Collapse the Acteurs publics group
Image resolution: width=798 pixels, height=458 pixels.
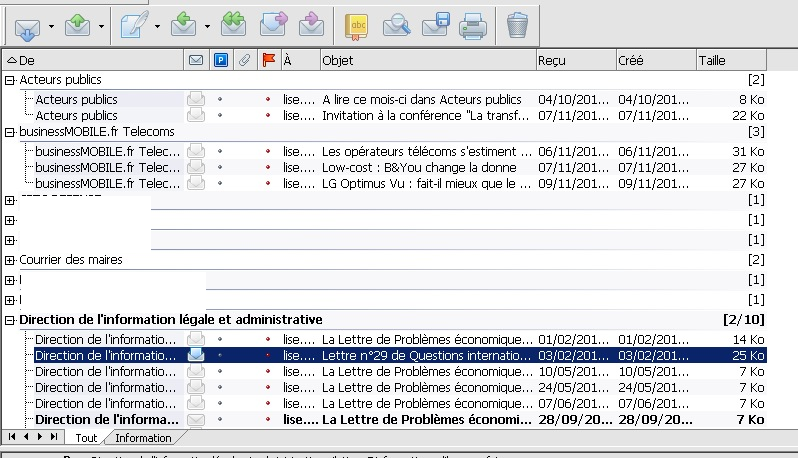click(x=10, y=80)
